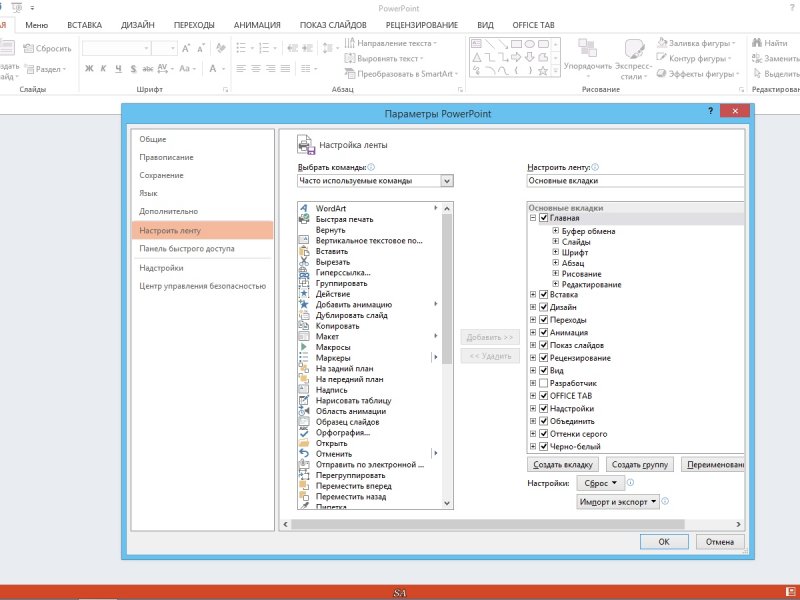Open the Импорт и экспорт dropdown

(x=617, y=502)
